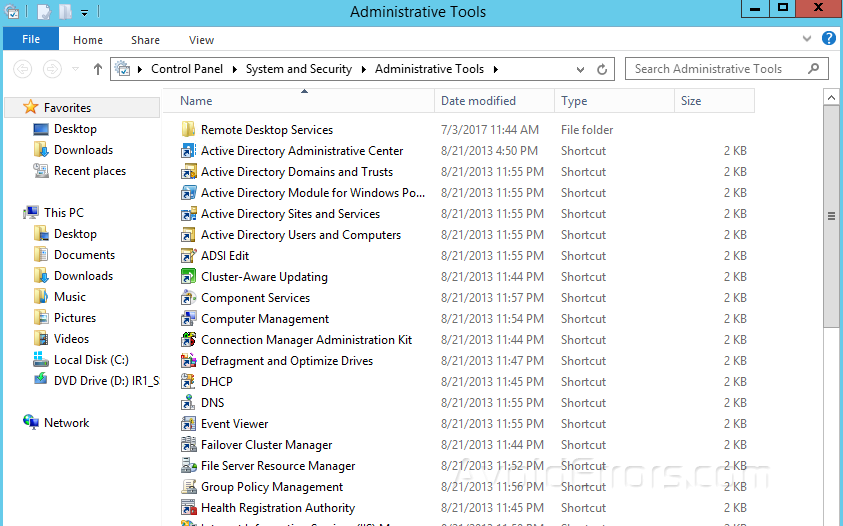Open the Group Policy Management icon
This screenshot has height=526, width=843.
coord(188,487)
